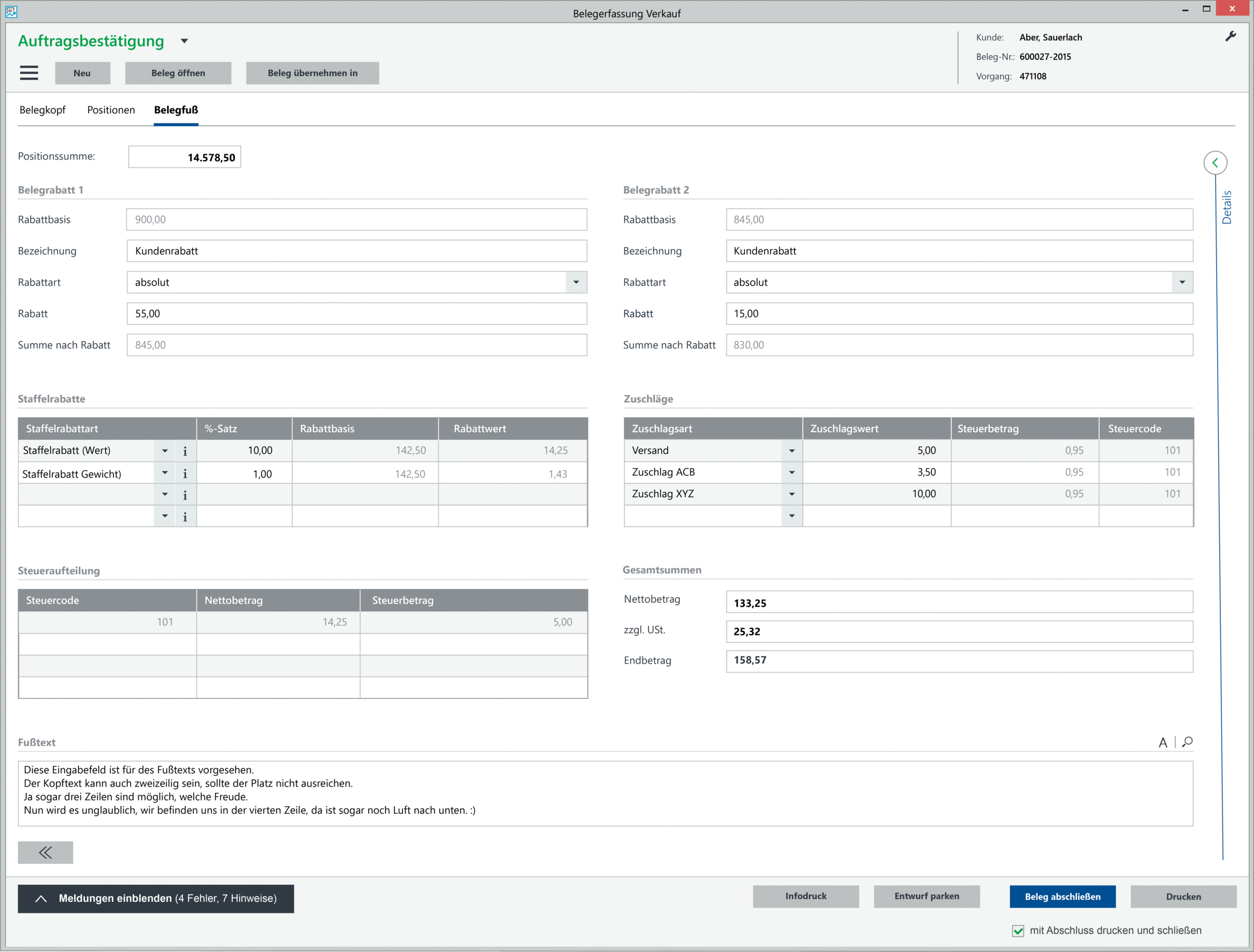Image resolution: width=1254 pixels, height=952 pixels.
Task: Click the Fußtext font format A icon
Action: click(x=1163, y=743)
